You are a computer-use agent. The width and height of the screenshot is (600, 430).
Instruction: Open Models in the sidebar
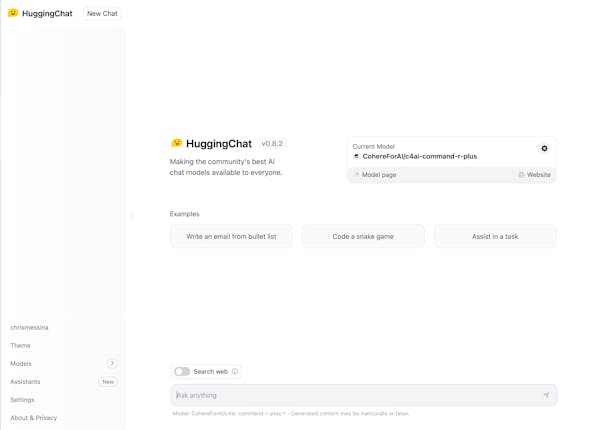[x=21, y=363]
